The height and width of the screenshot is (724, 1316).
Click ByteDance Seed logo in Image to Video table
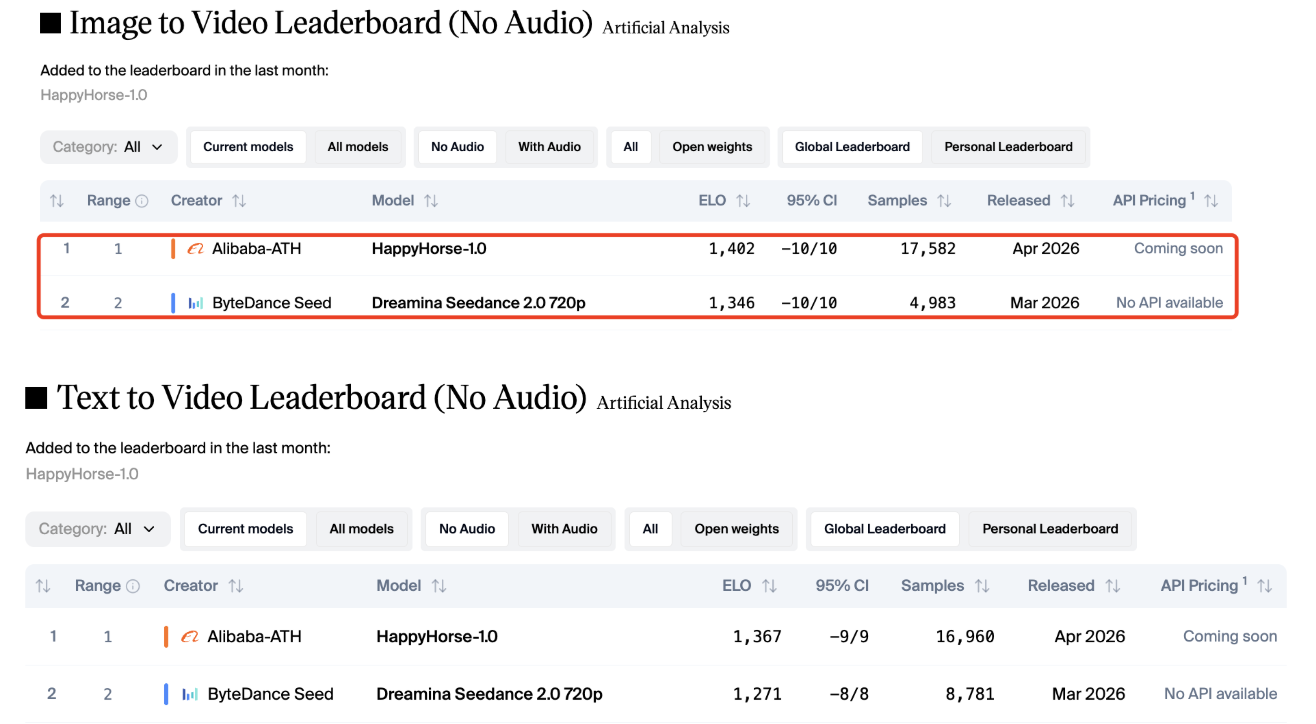point(196,303)
